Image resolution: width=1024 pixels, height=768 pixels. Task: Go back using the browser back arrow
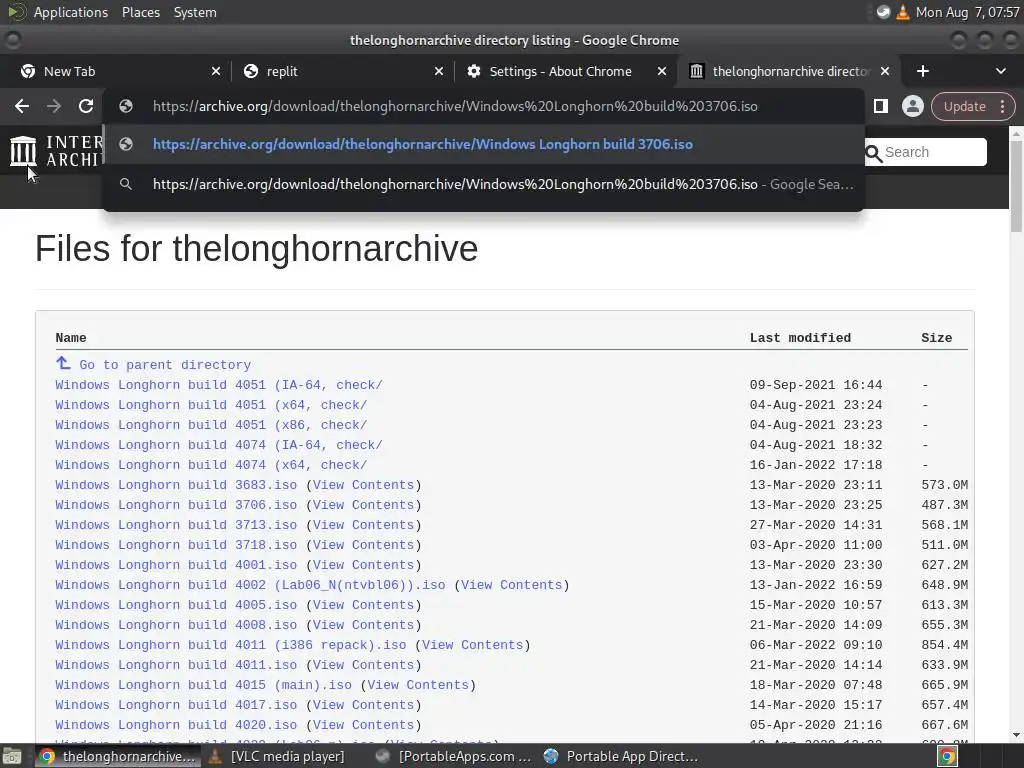pos(22,106)
